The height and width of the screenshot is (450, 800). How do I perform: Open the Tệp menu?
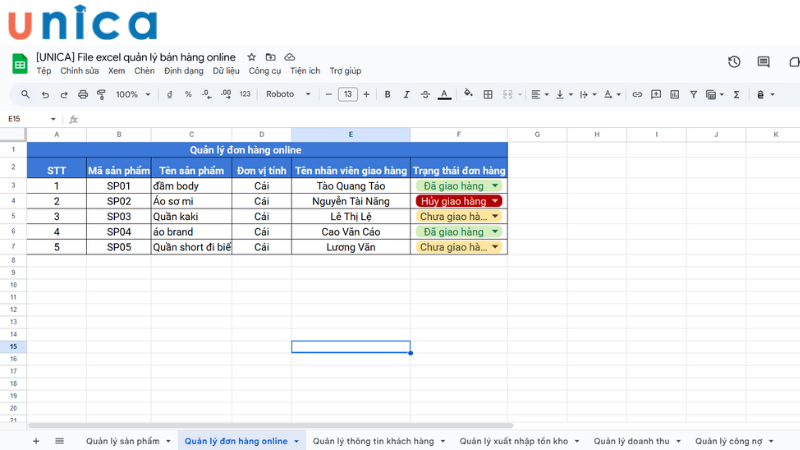pos(44,71)
